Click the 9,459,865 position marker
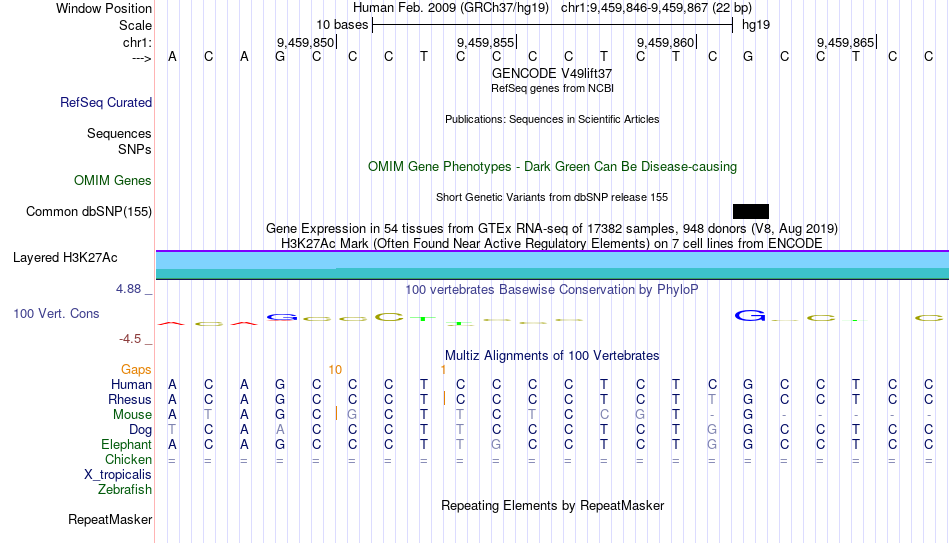Screen dimensions: 950x543 [845, 42]
